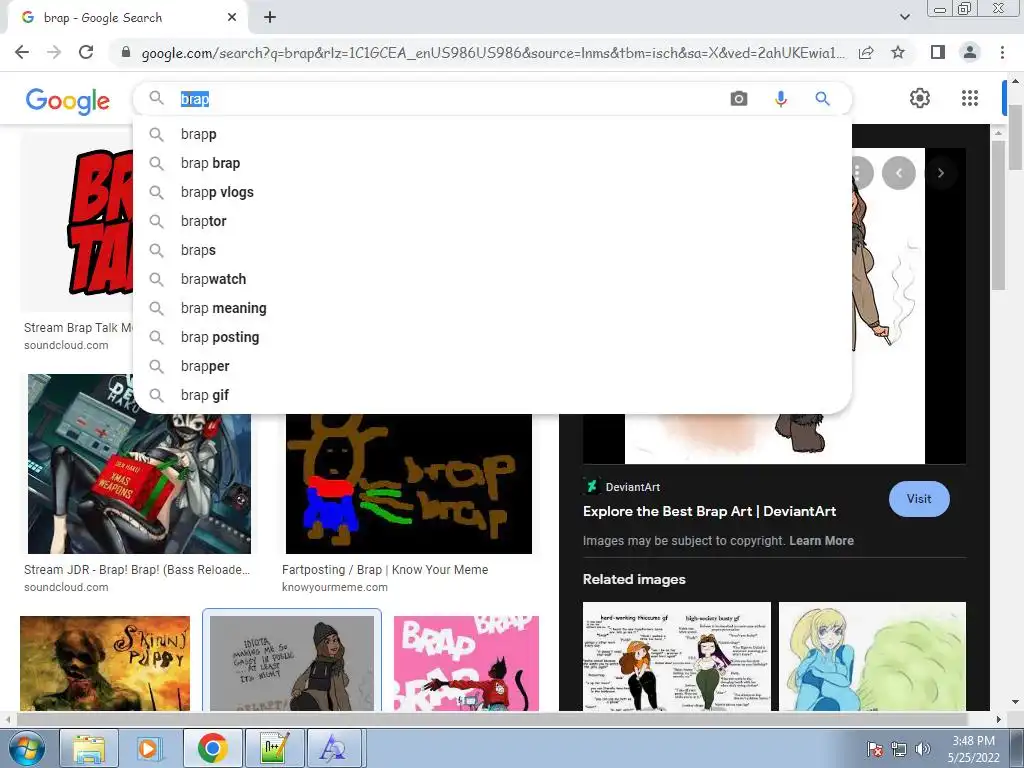1024x768 pixels.
Task: Open Google quick settings gear
Action: click(920, 98)
